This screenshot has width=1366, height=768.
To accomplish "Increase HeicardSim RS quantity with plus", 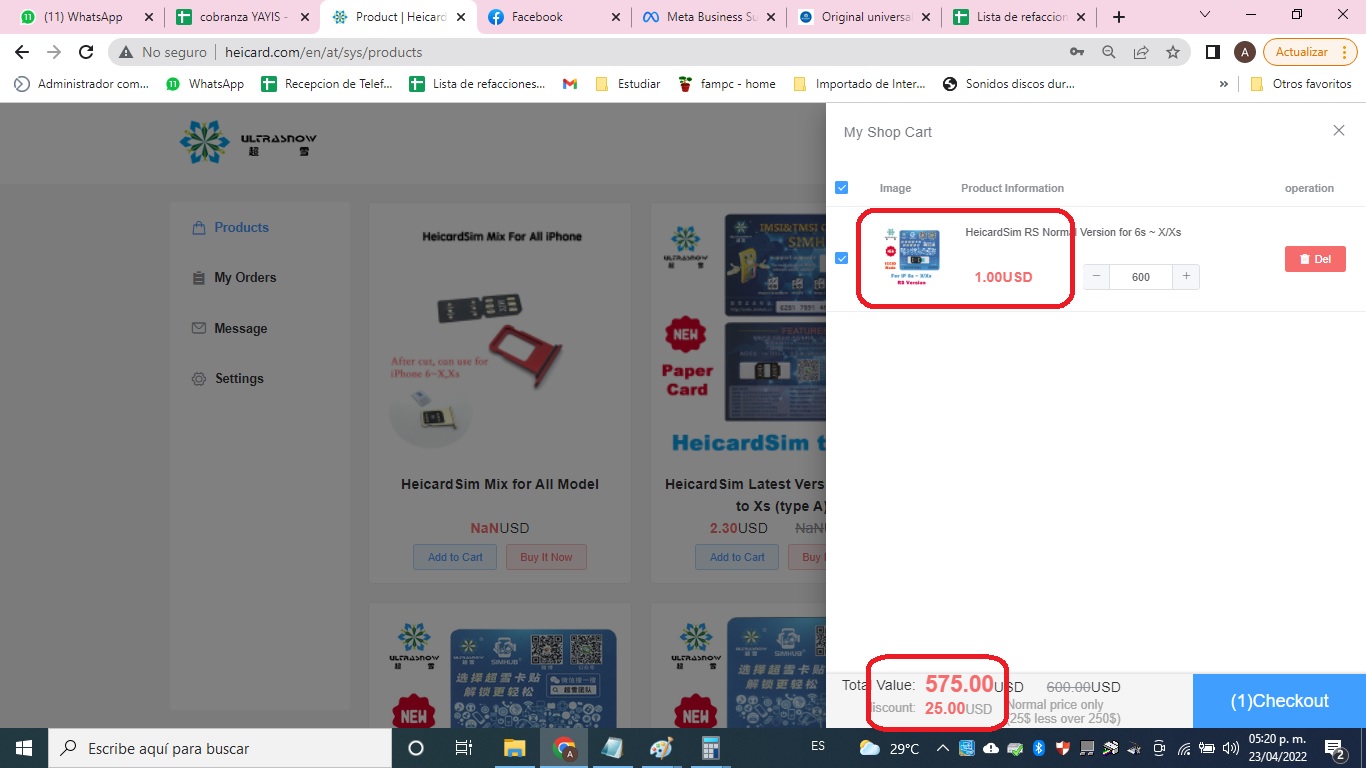I will (1186, 277).
